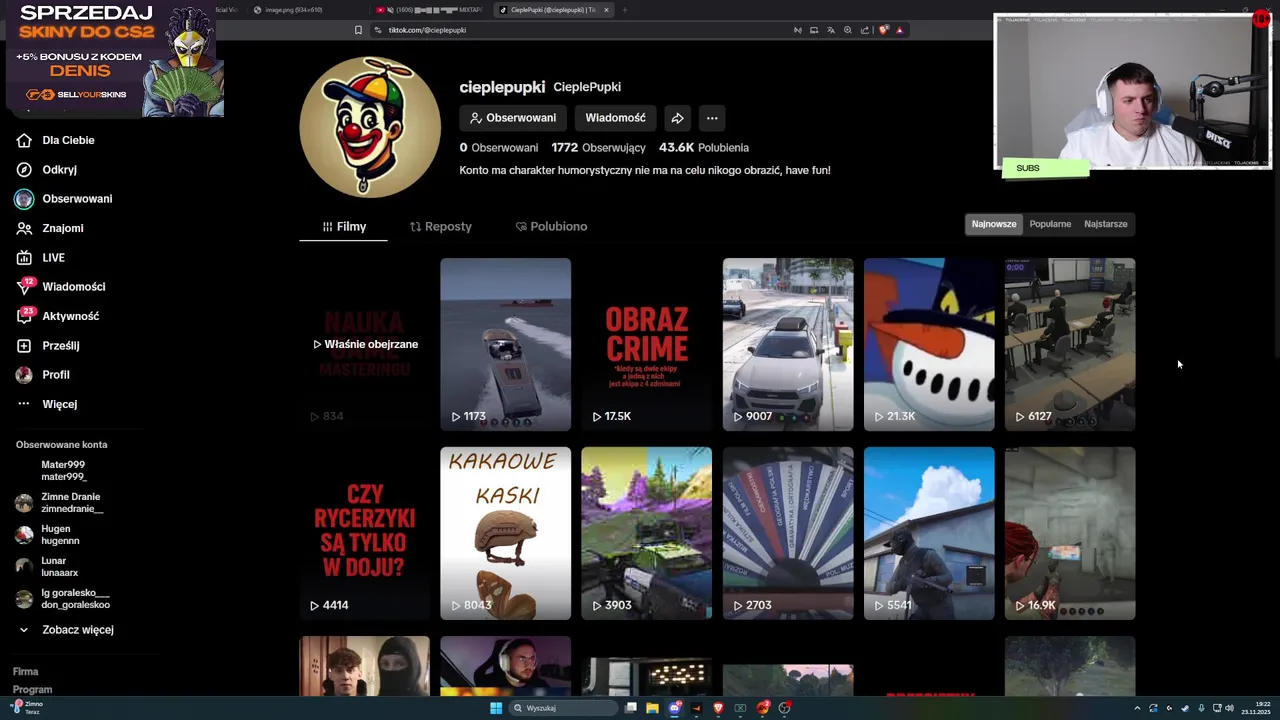
Task: Play the masked man video 5541 views
Action: pyautogui.click(x=929, y=534)
